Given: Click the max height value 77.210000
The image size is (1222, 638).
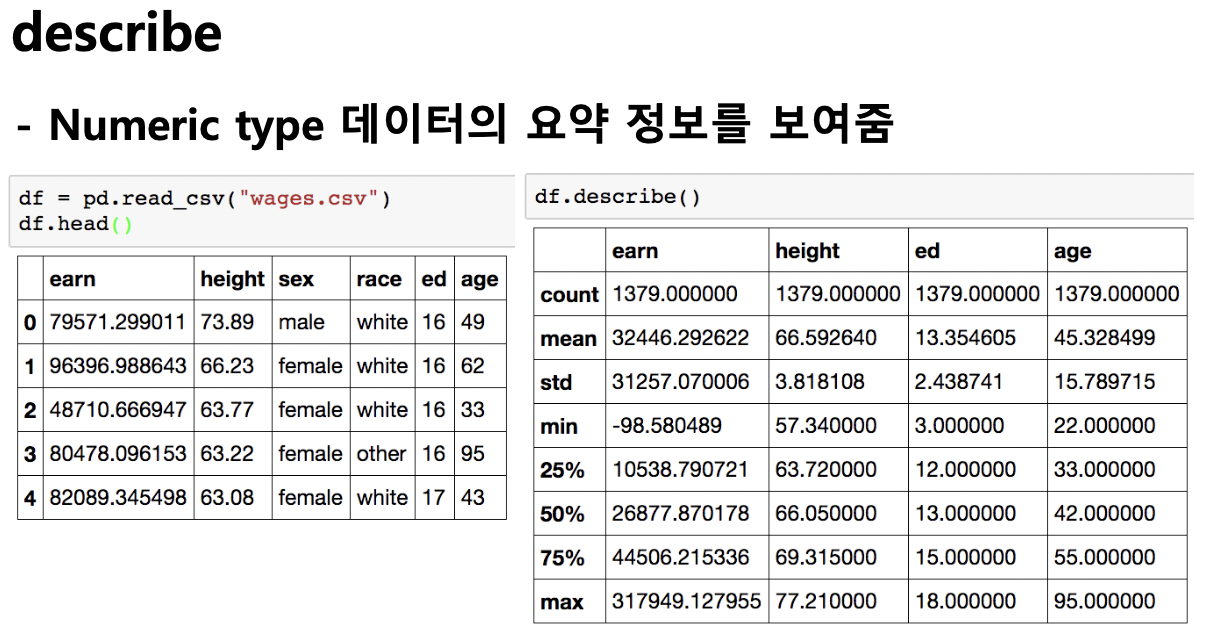Looking at the screenshot, I should (x=826, y=602).
